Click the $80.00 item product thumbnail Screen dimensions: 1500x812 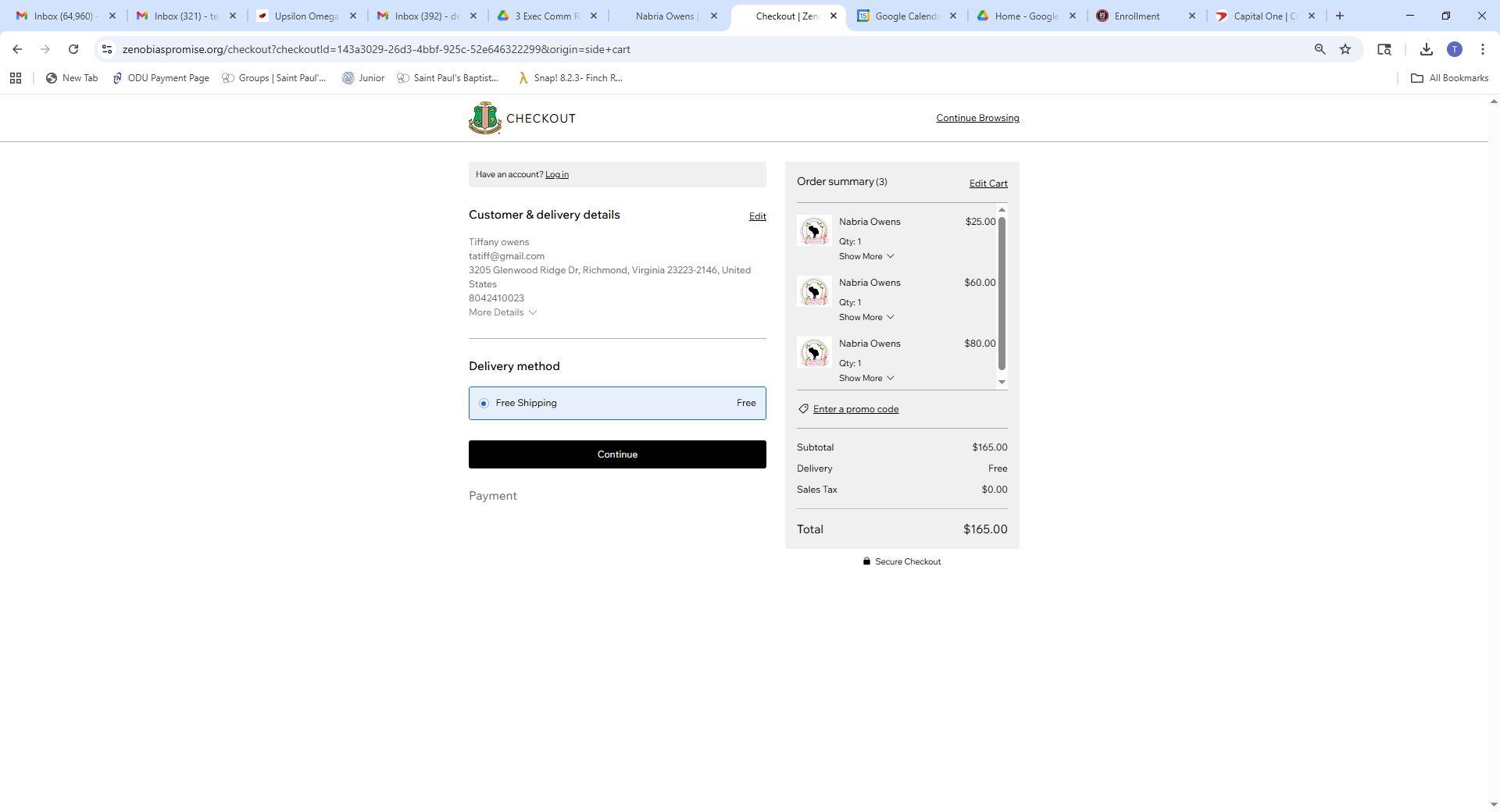click(814, 353)
